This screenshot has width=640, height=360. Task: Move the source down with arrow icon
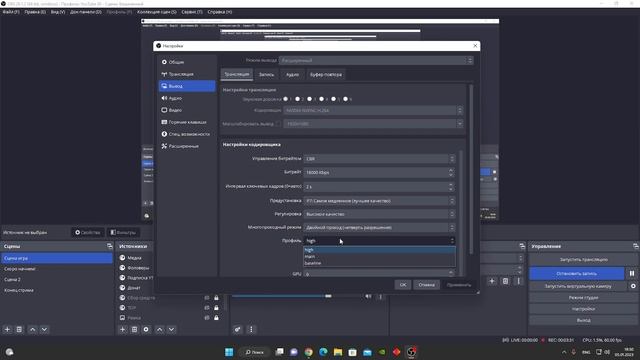[x=171, y=329]
